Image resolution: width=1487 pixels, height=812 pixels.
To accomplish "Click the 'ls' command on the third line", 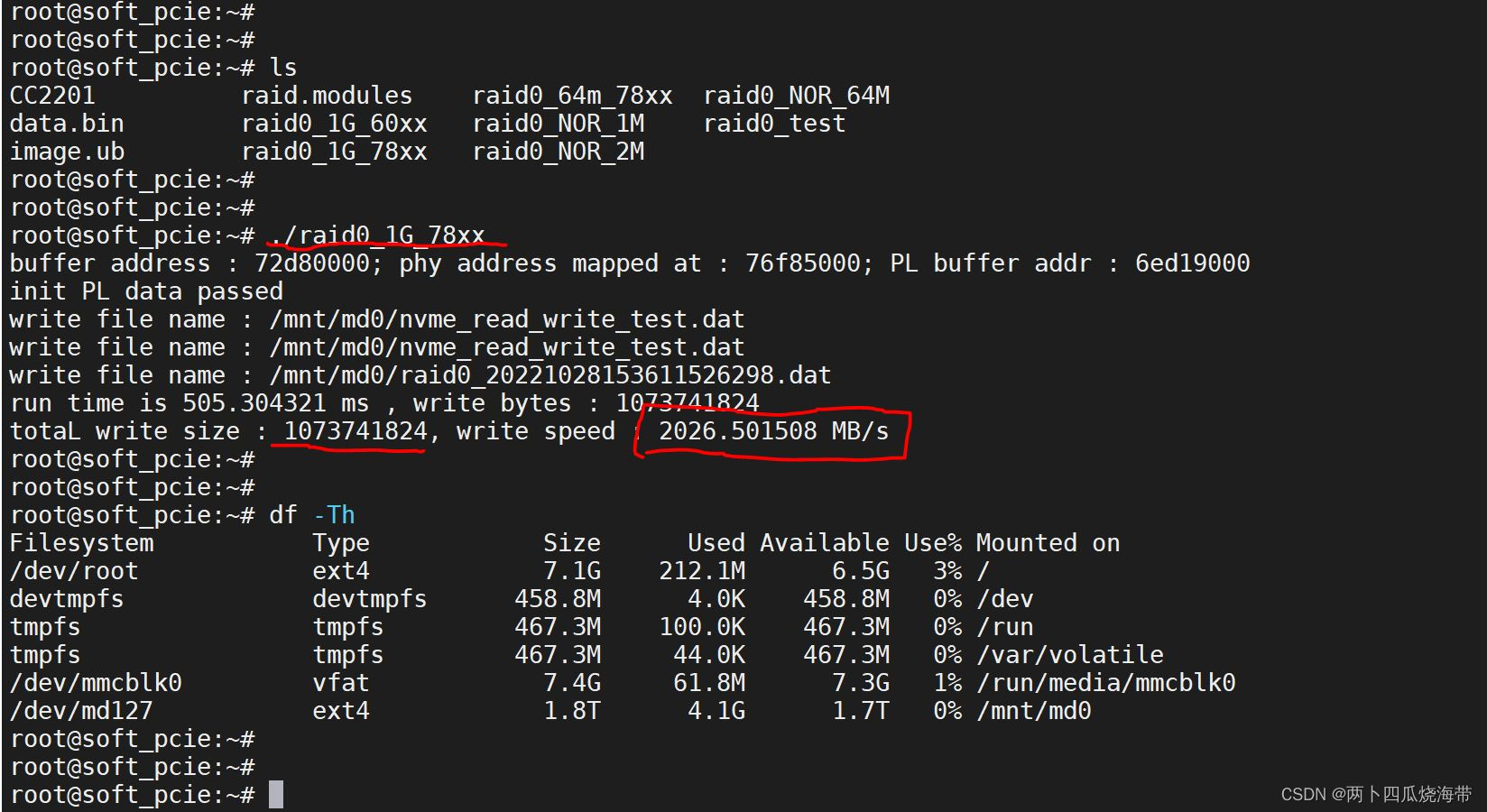I will point(283,68).
